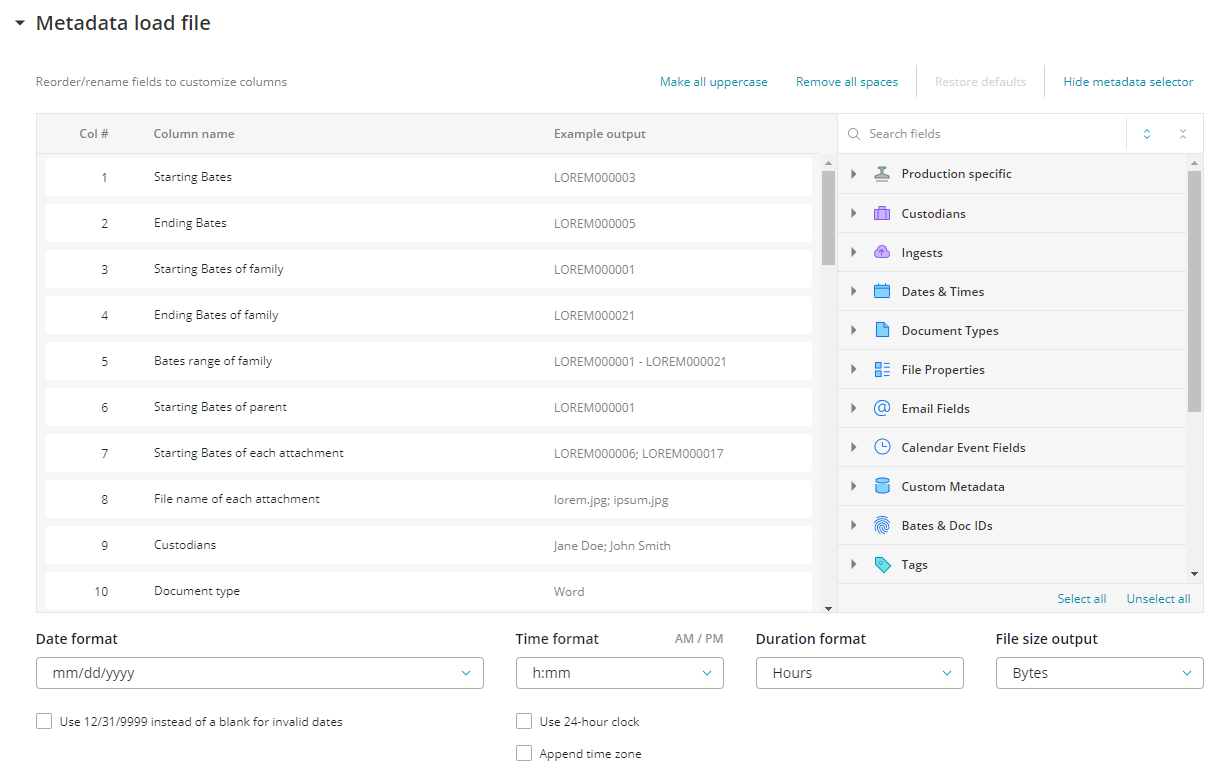
Task: Expand the Calendar Event Fields arrow
Action: click(853, 447)
